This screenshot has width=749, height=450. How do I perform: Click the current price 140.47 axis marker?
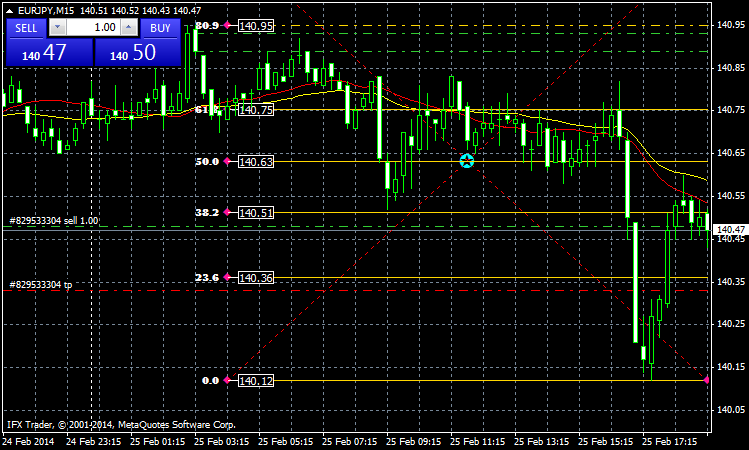coord(730,230)
